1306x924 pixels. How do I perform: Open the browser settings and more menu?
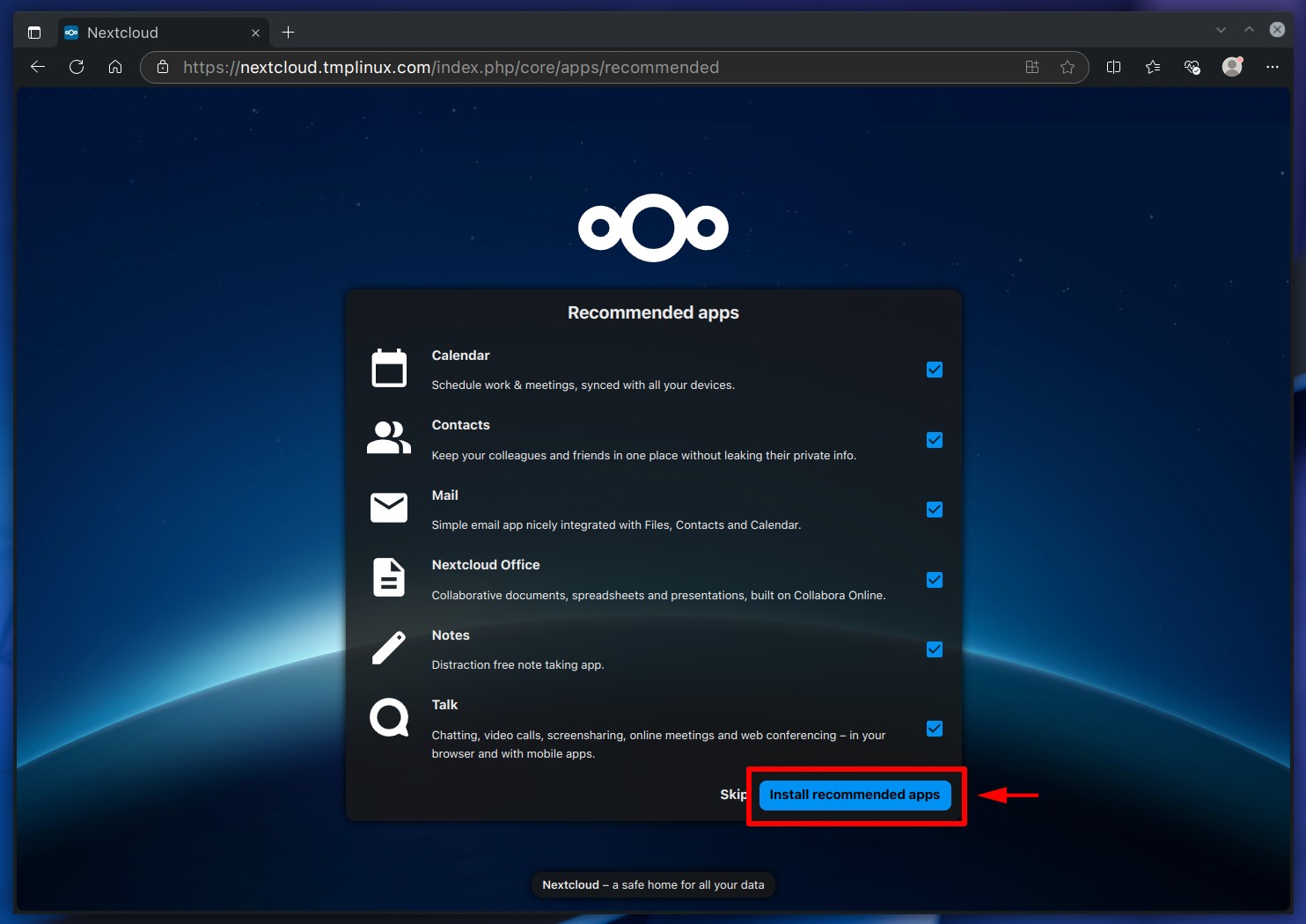point(1273,67)
